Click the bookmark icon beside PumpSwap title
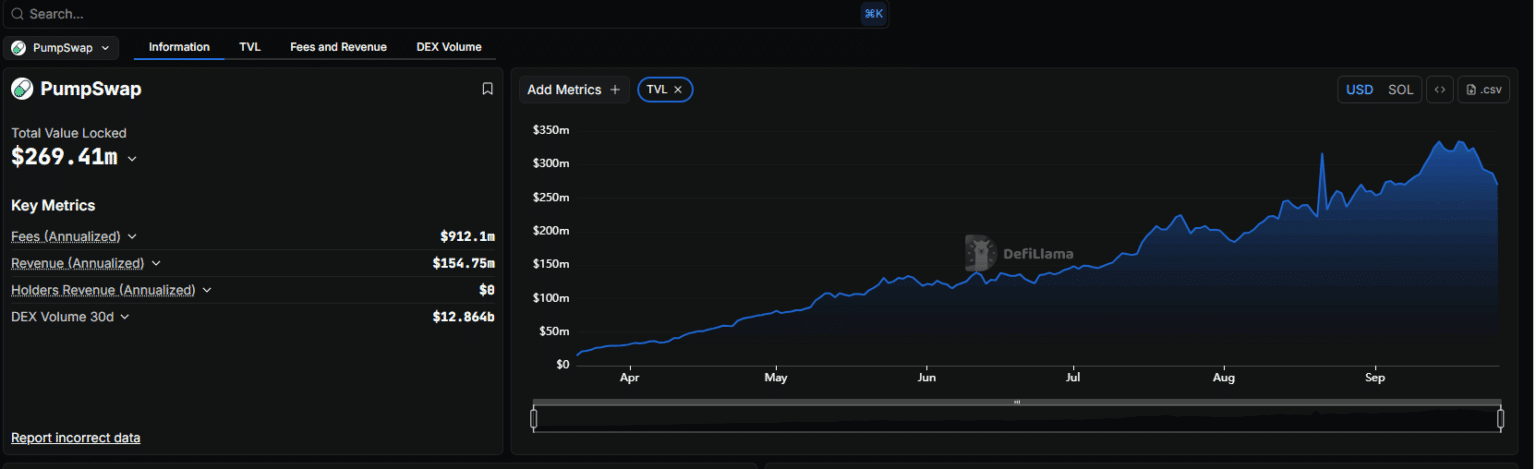 487,89
